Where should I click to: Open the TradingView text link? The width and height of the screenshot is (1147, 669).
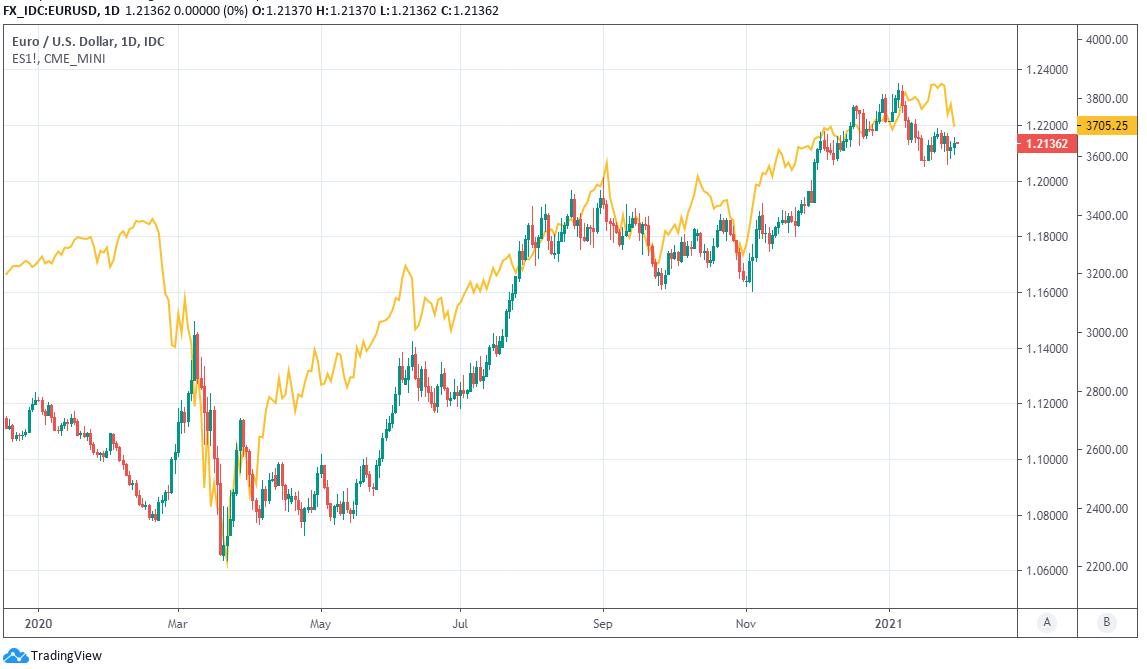pyautogui.click(x=66, y=656)
